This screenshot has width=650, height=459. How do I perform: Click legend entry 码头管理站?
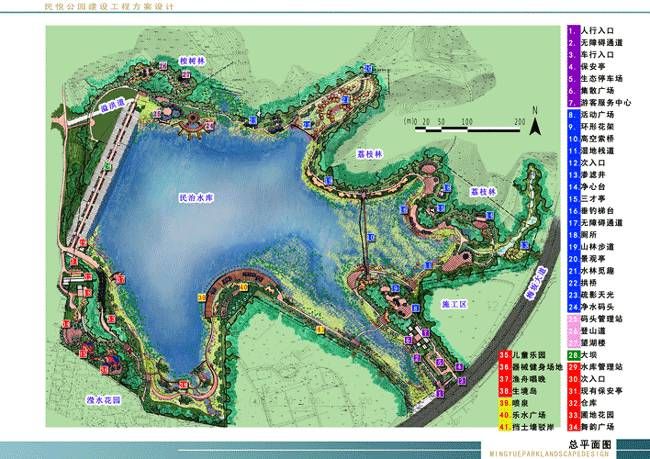point(595,319)
